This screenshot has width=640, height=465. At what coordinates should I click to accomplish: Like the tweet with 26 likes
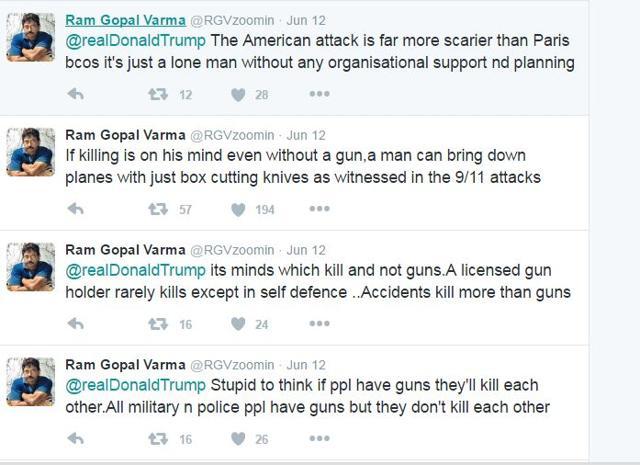pos(238,439)
